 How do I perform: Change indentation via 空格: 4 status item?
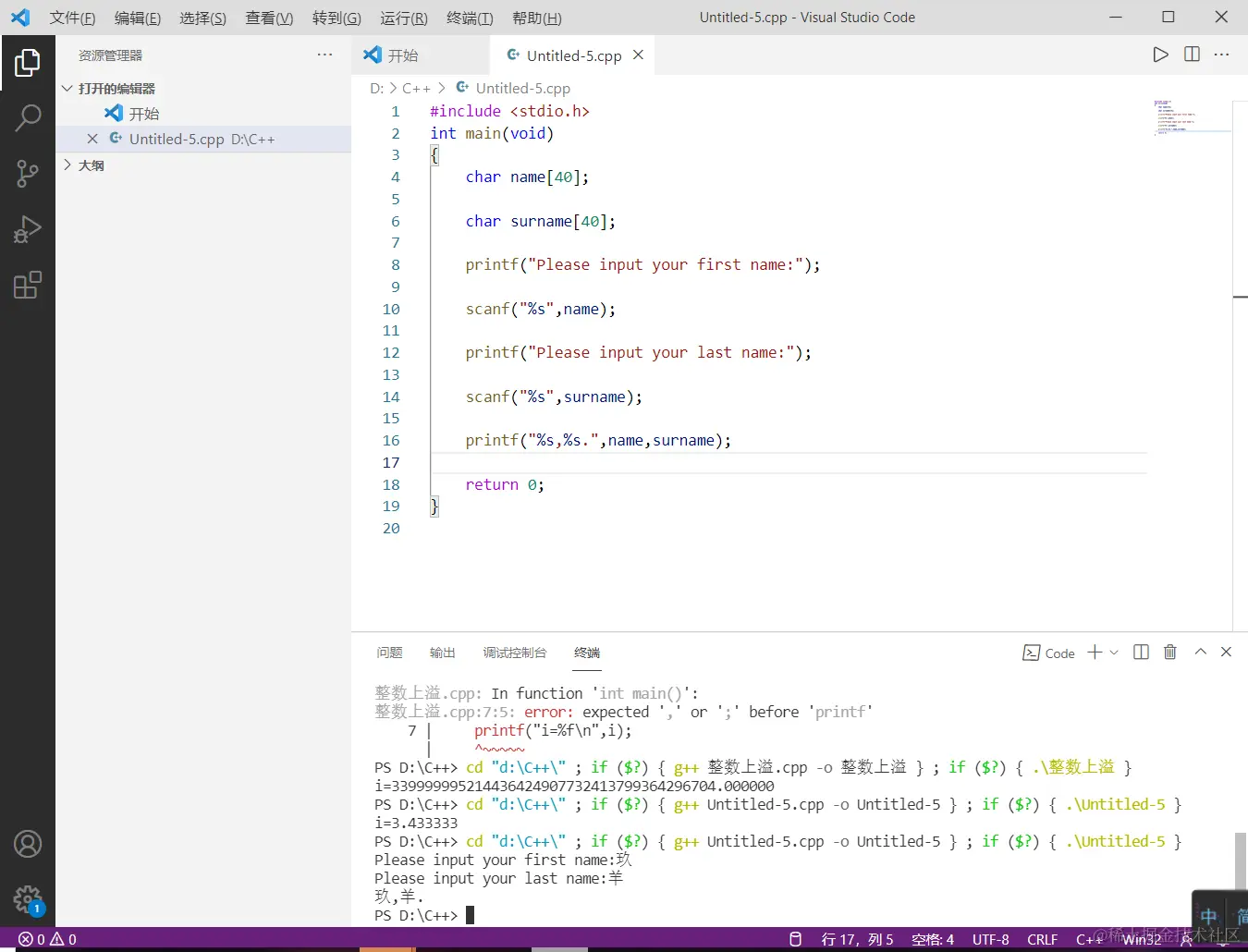coord(932,939)
